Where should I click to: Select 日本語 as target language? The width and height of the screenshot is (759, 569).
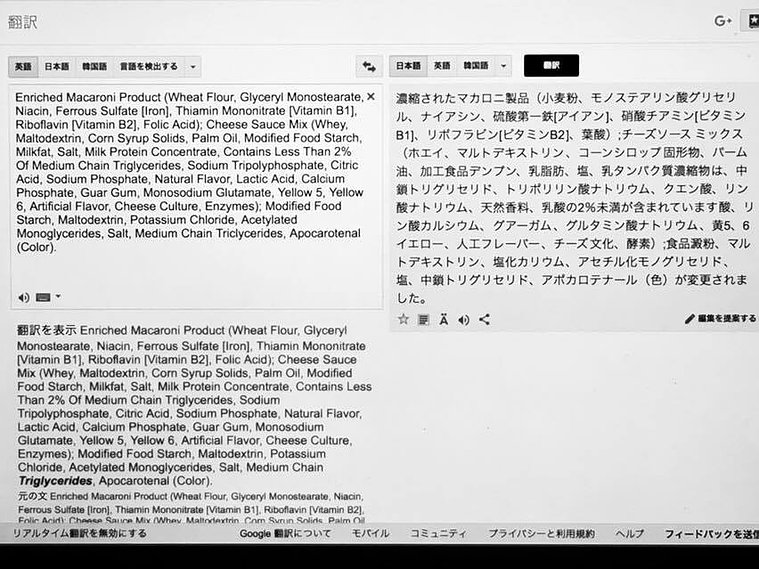(408, 66)
